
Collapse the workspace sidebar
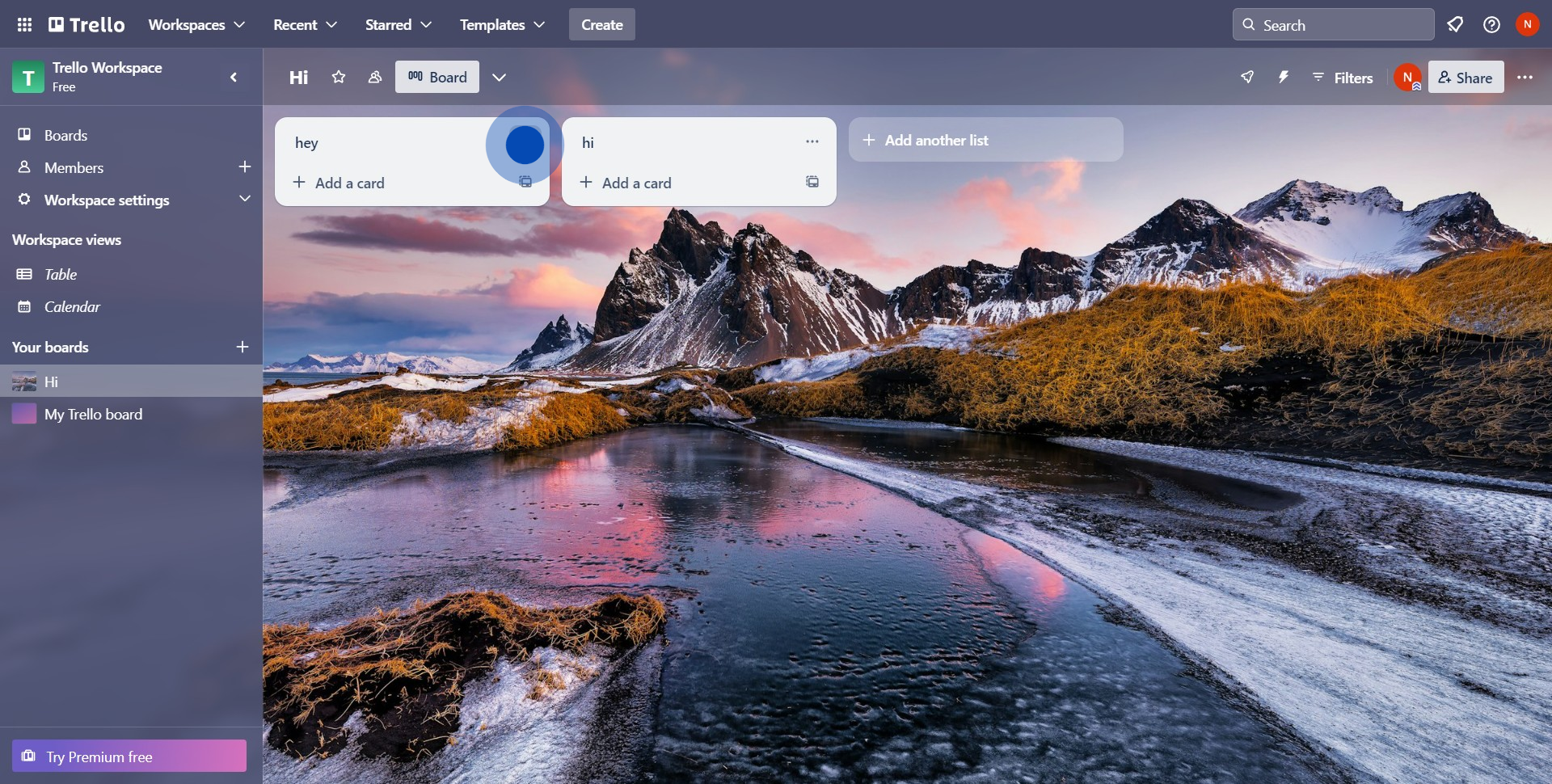(x=234, y=78)
